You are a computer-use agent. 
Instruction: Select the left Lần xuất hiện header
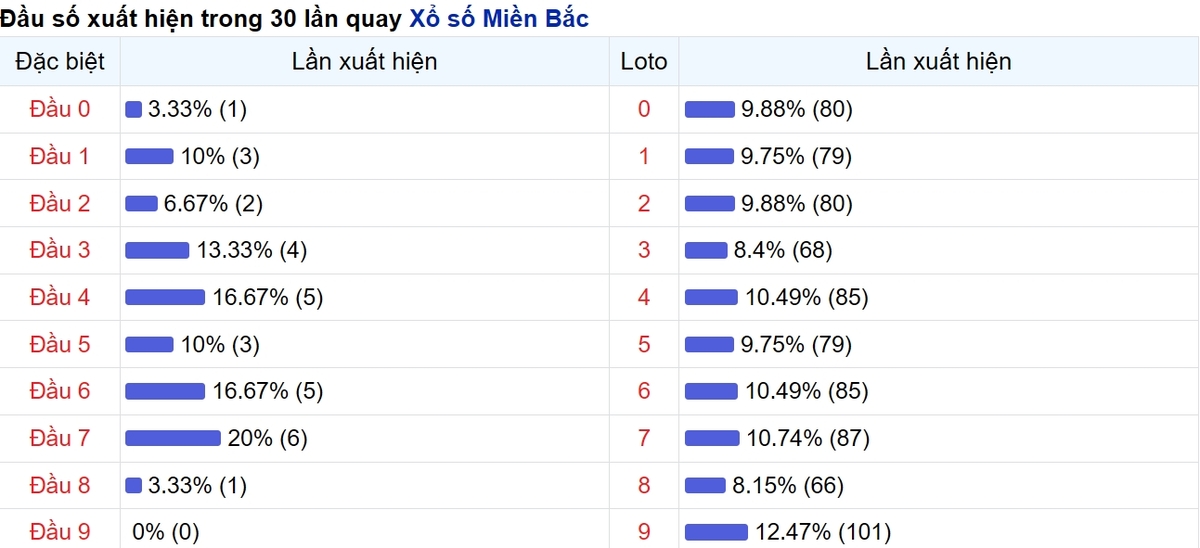tap(365, 61)
